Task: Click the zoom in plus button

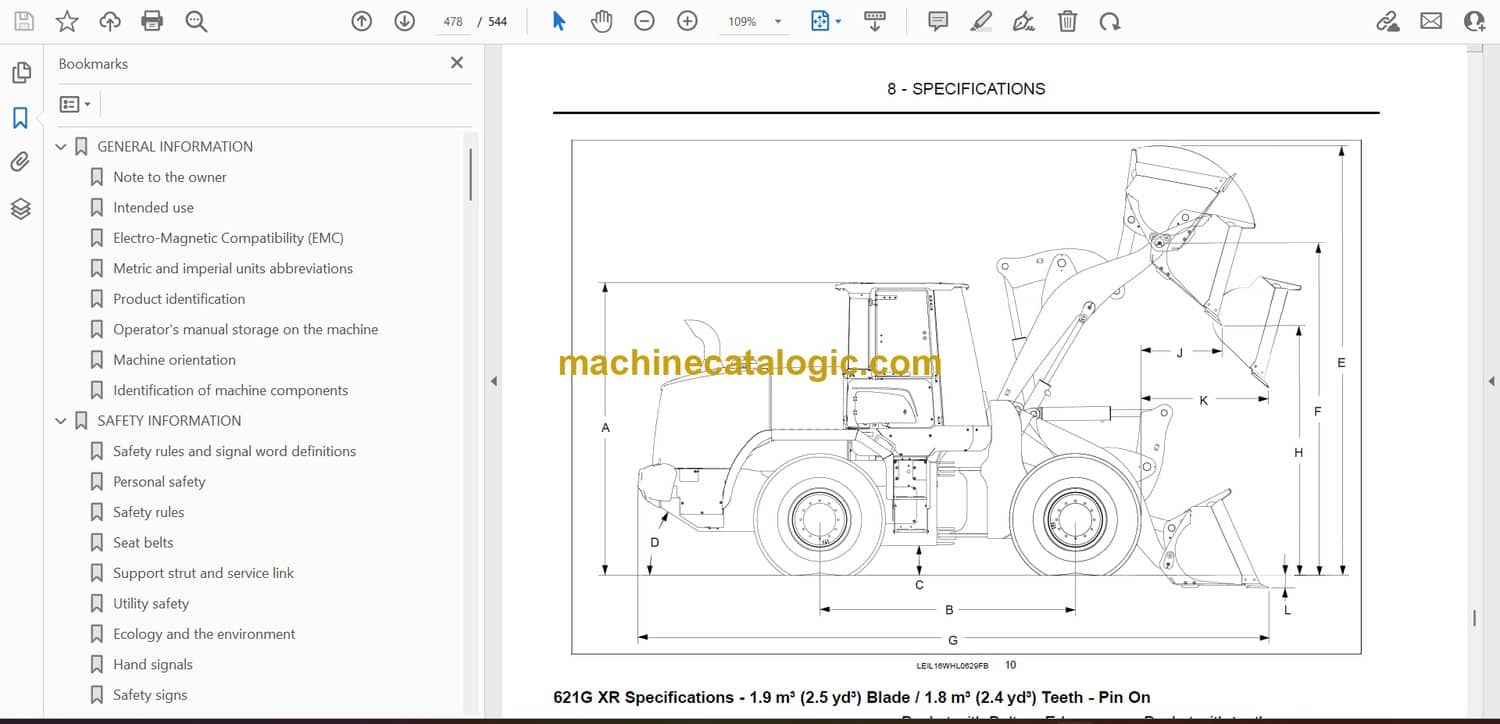Action: [x=687, y=21]
